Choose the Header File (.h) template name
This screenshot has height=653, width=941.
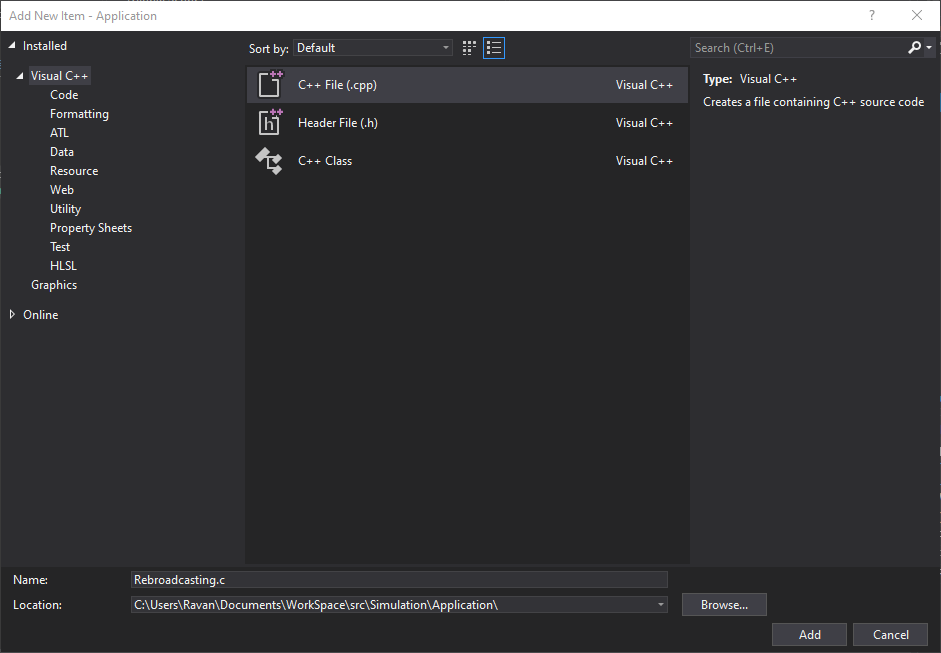point(338,122)
